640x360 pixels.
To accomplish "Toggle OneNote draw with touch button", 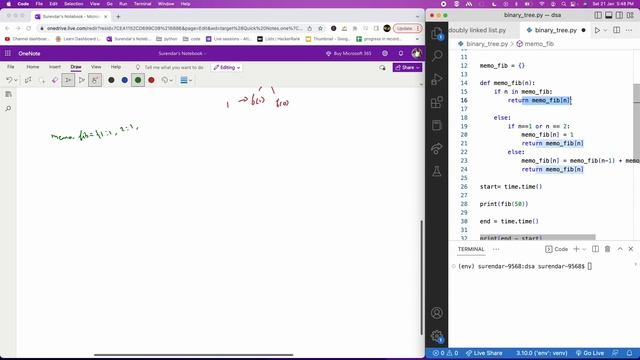I will (95, 80).
